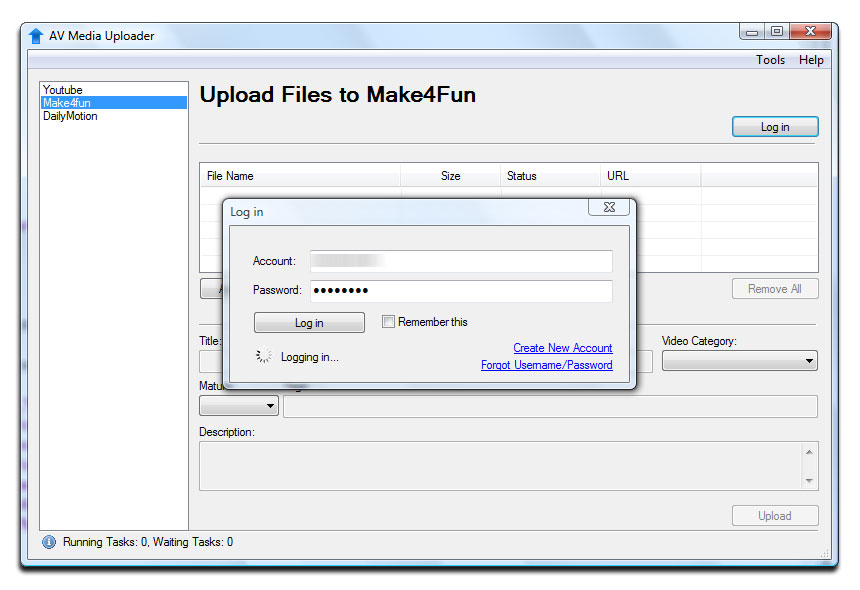Click the Logging in spinner icon

[263, 355]
